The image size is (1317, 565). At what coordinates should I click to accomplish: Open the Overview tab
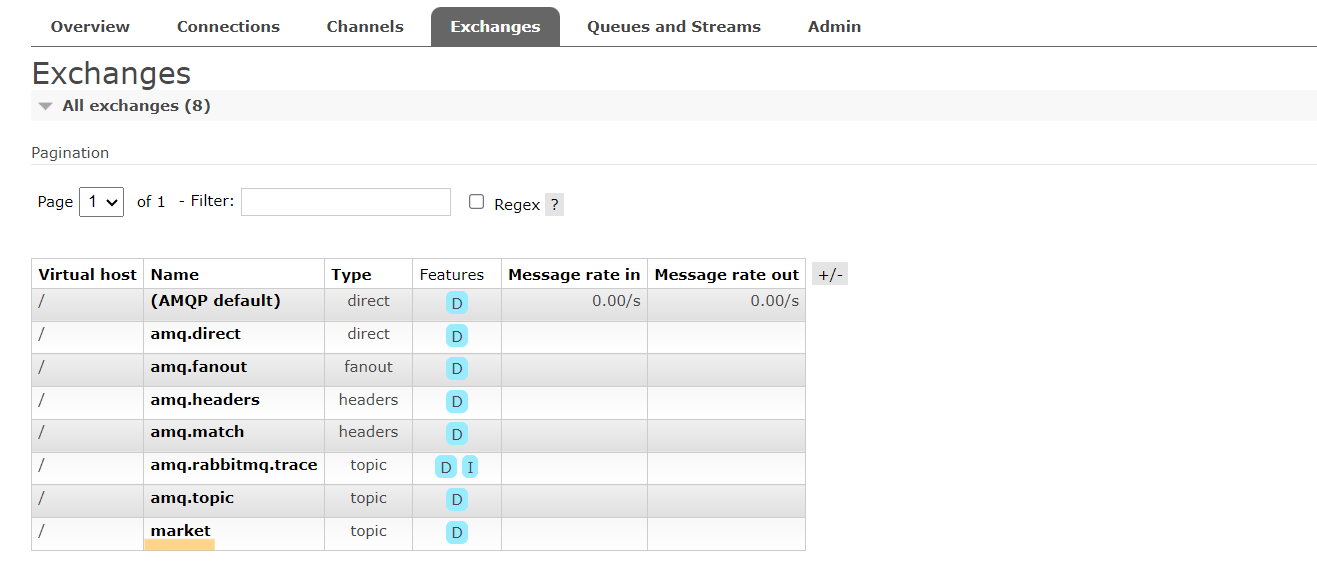pos(90,27)
